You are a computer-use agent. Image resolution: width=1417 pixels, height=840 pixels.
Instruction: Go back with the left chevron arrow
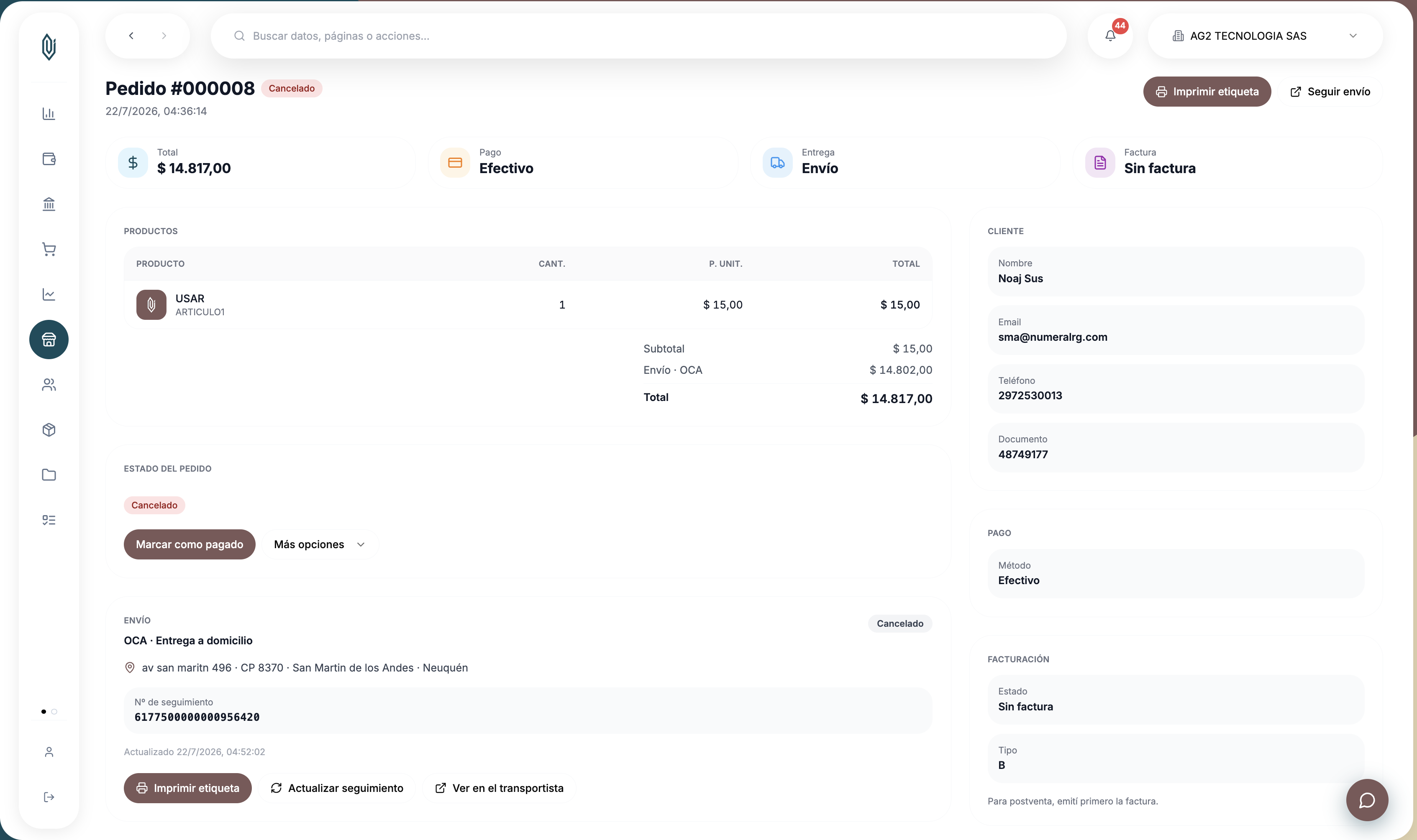pos(131,36)
